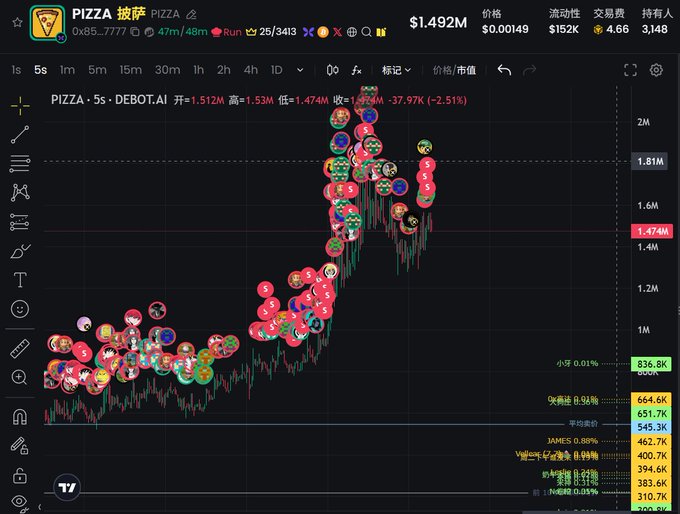Expand the more timeframes dropdown arrow
The height and width of the screenshot is (514, 680).
300,70
